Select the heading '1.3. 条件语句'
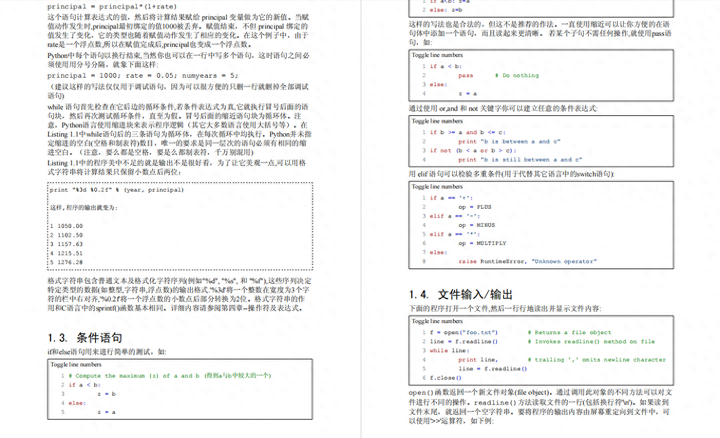Screen dimensions: 720x438 click(x=85, y=338)
